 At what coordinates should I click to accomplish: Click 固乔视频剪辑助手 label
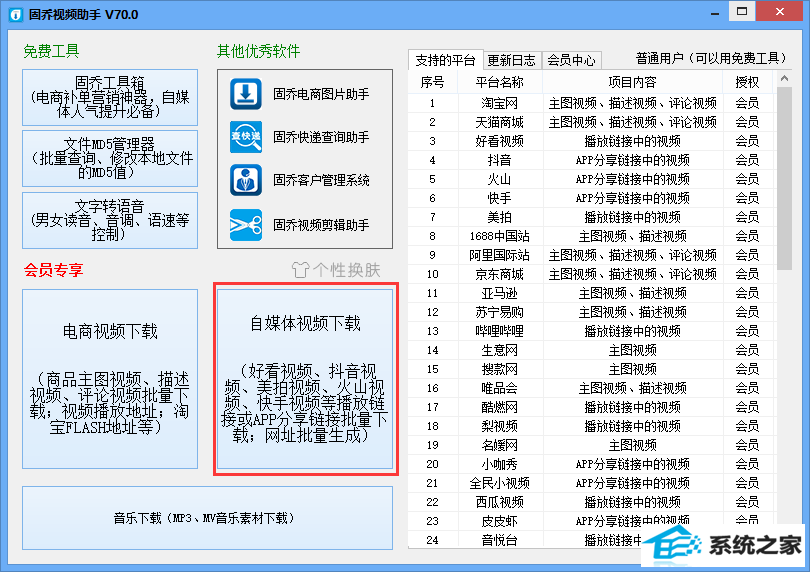click(321, 225)
